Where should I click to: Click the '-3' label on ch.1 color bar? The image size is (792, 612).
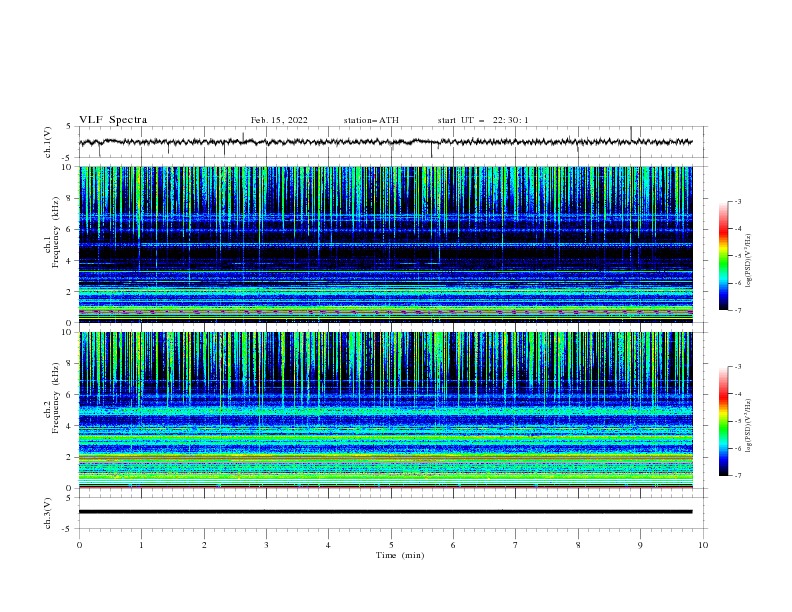click(737, 201)
